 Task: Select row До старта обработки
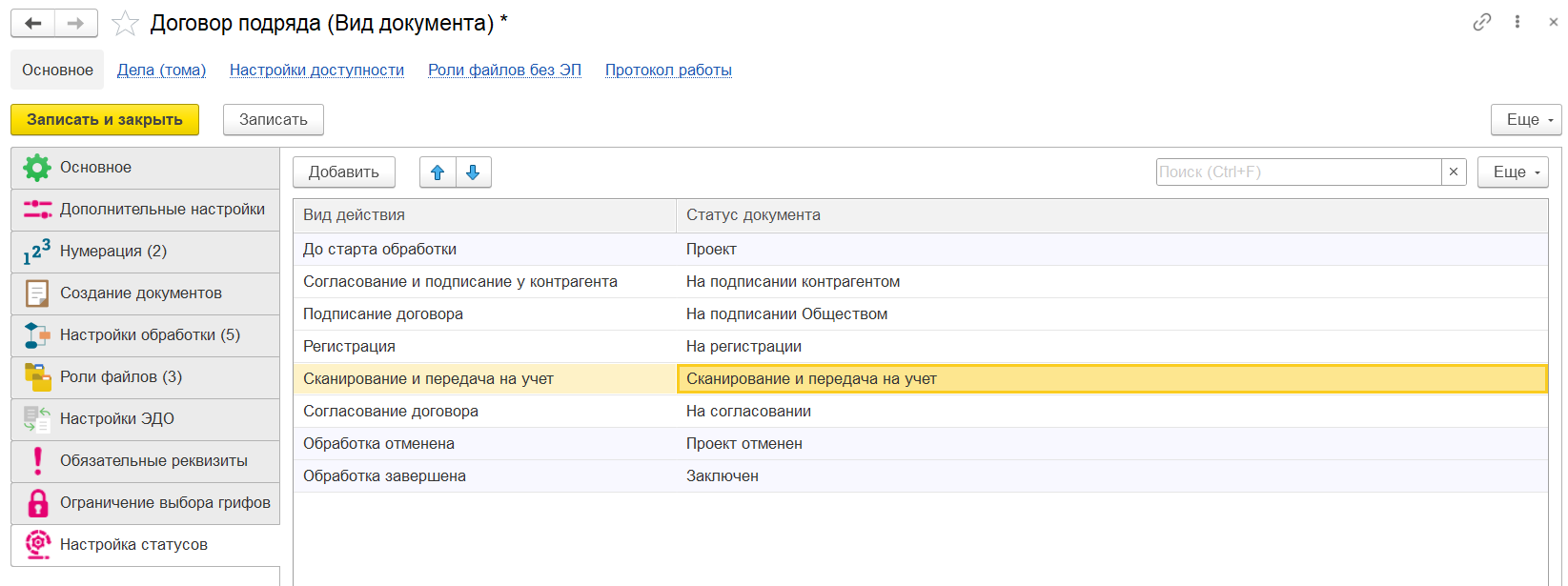tap(921, 250)
